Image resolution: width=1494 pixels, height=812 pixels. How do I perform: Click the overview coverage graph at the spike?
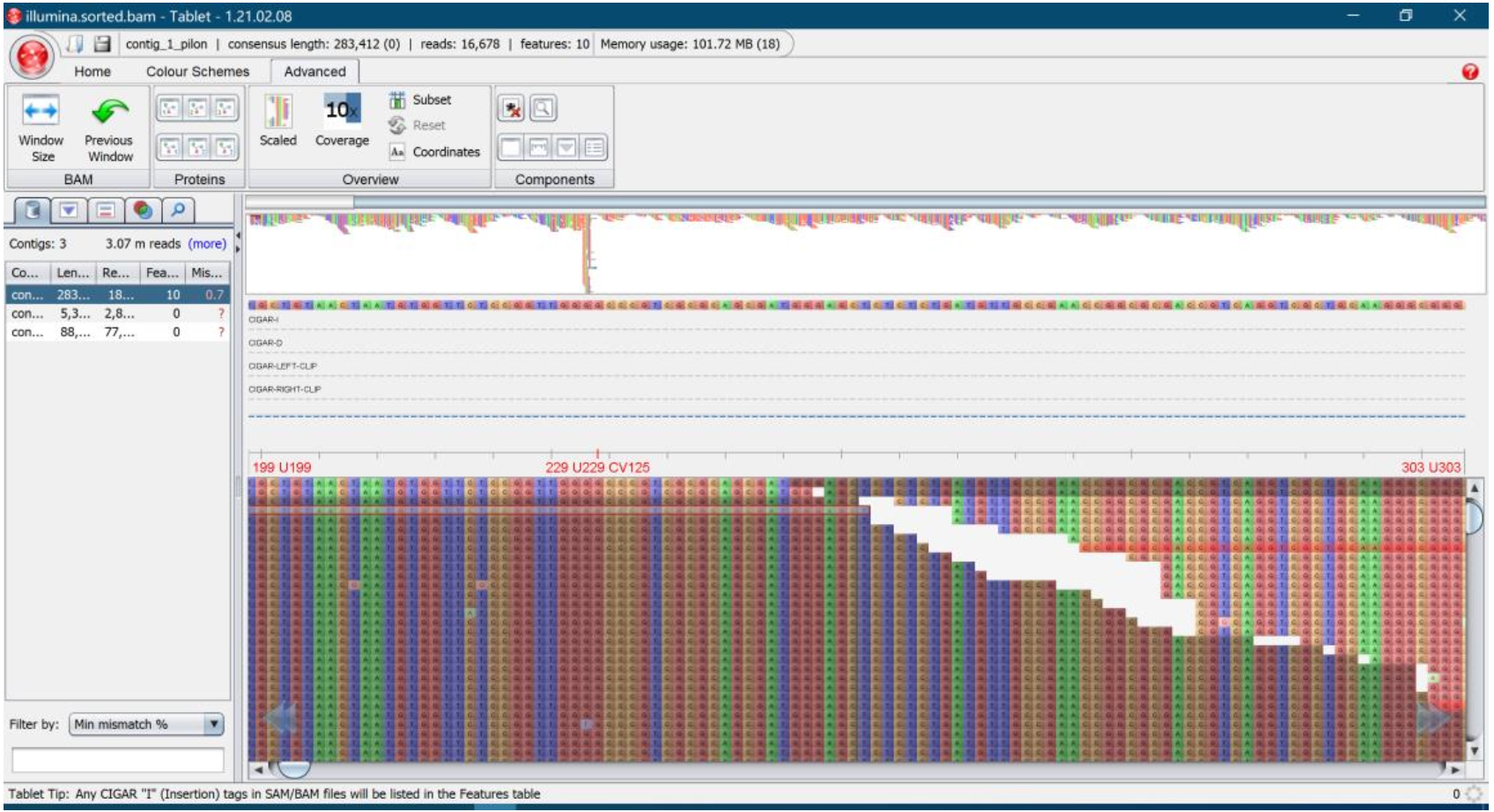pos(588,255)
